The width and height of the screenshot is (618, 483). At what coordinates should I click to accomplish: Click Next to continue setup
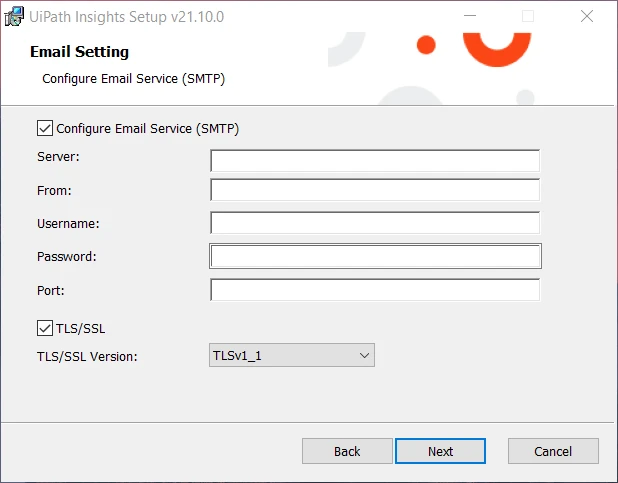440,451
